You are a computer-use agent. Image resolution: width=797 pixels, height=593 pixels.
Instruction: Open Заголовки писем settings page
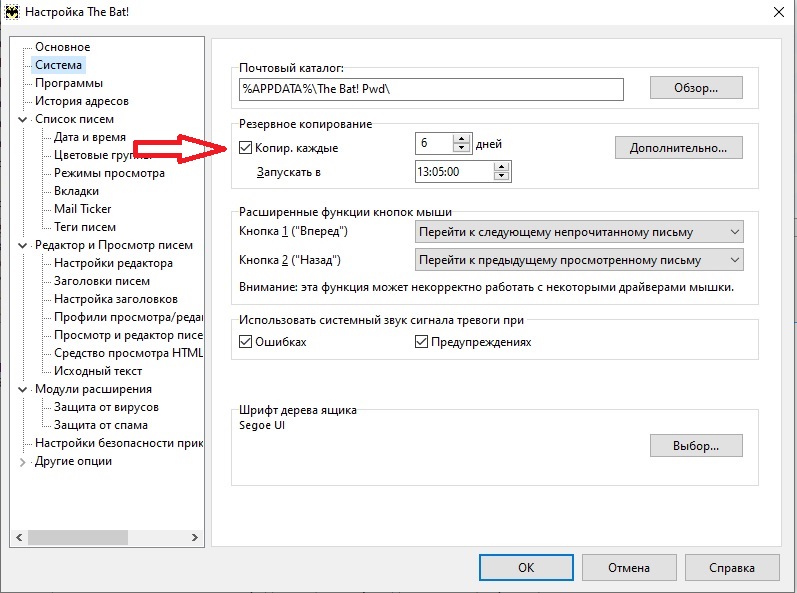[x=102, y=281]
